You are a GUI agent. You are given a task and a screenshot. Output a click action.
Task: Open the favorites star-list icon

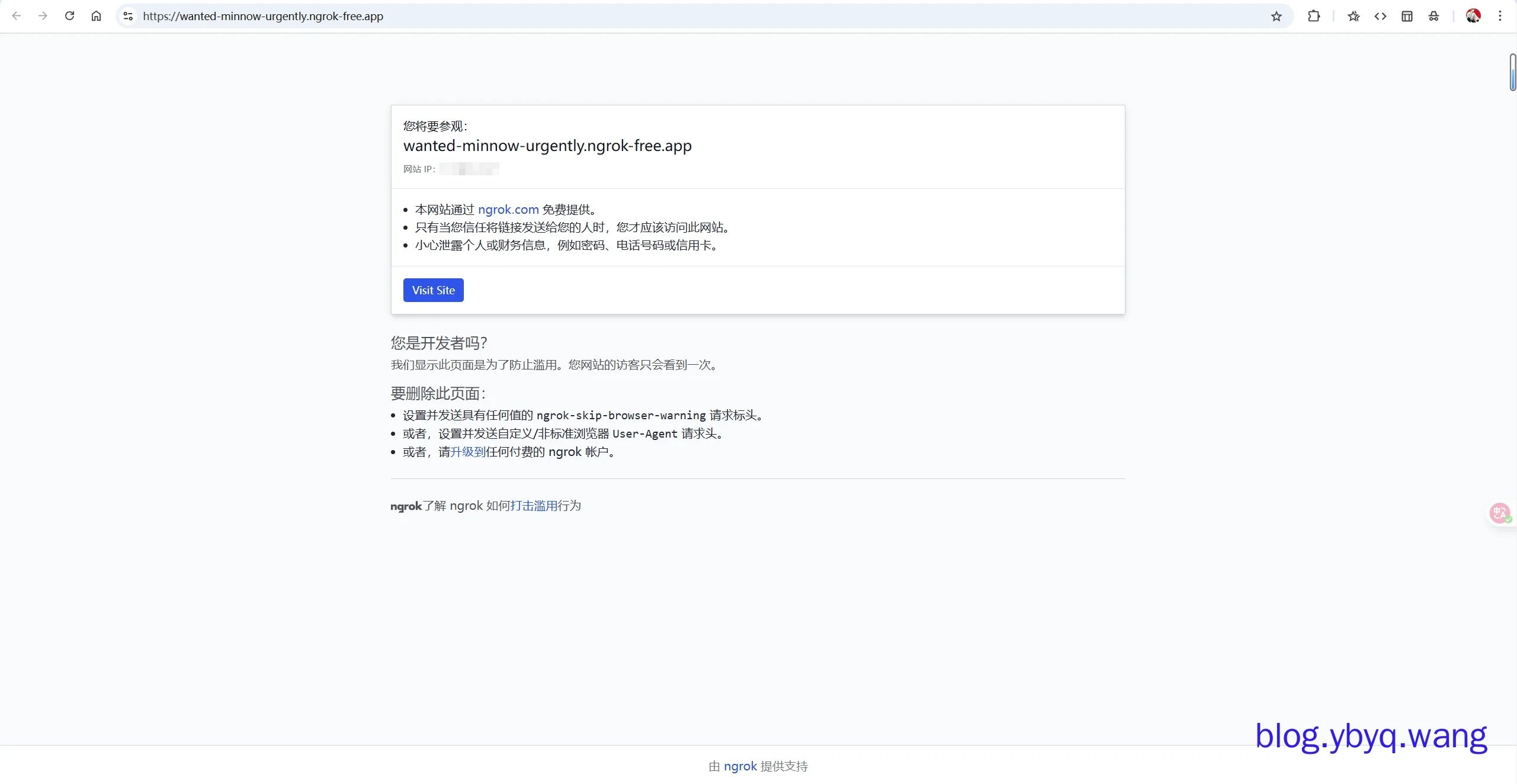tap(1354, 16)
